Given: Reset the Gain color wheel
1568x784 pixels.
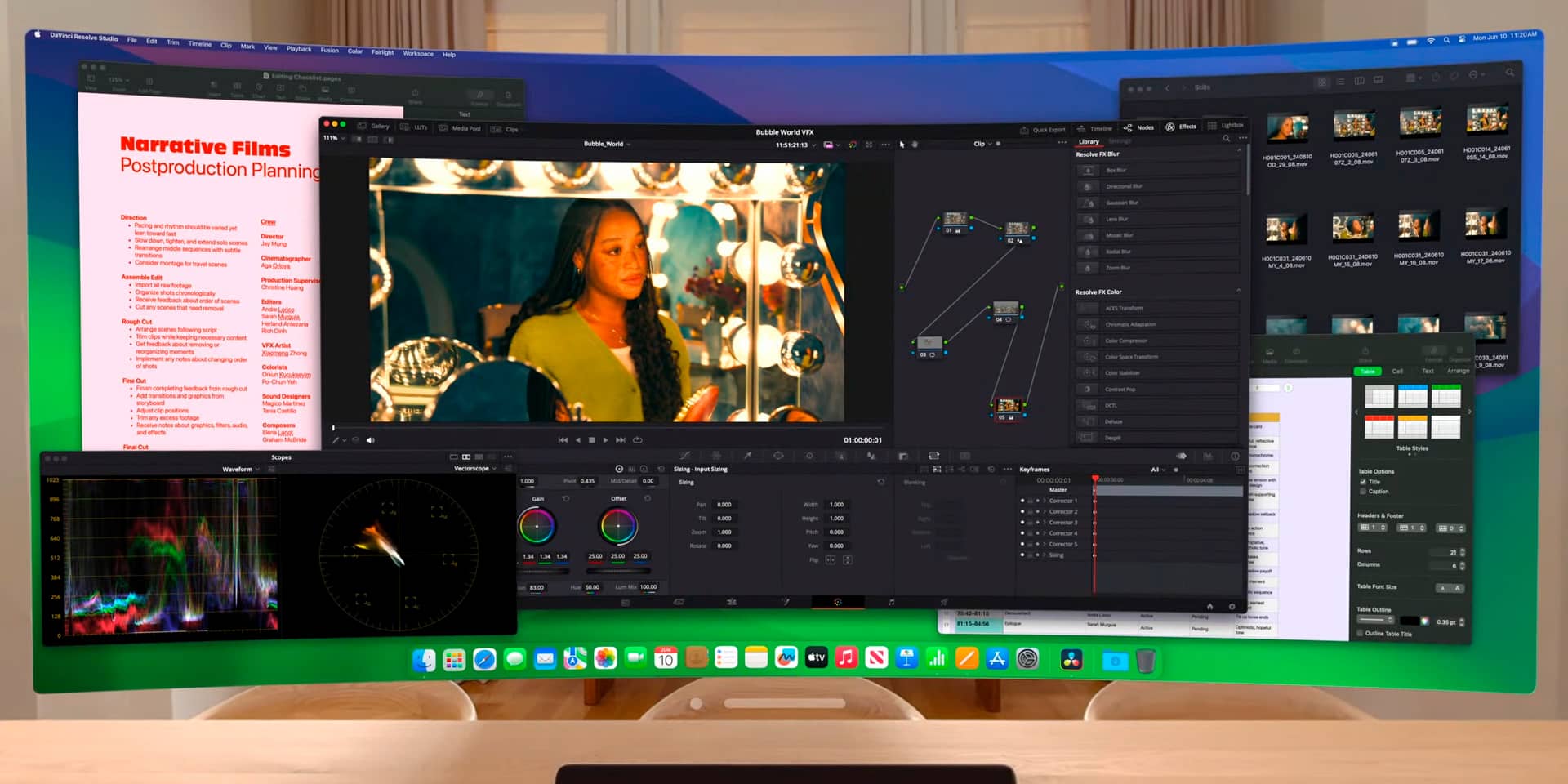Looking at the screenshot, I should (566, 498).
